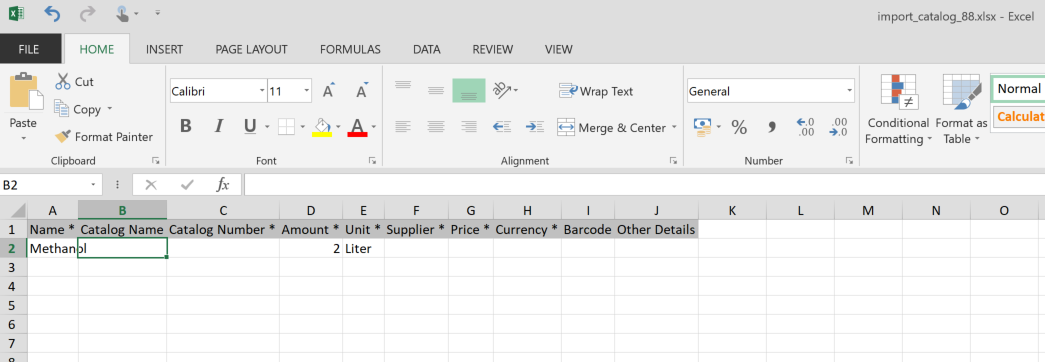Screen dimensions: 1045x362
Task: Open the Merge & Center dropdown arrow
Action: [x=674, y=127]
